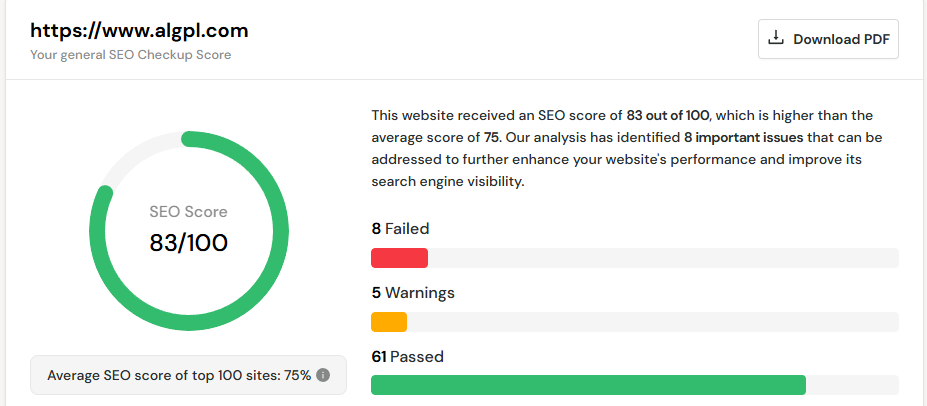Open the https://www.algpl.com heading link
This screenshot has width=927, height=406.
tap(139, 30)
